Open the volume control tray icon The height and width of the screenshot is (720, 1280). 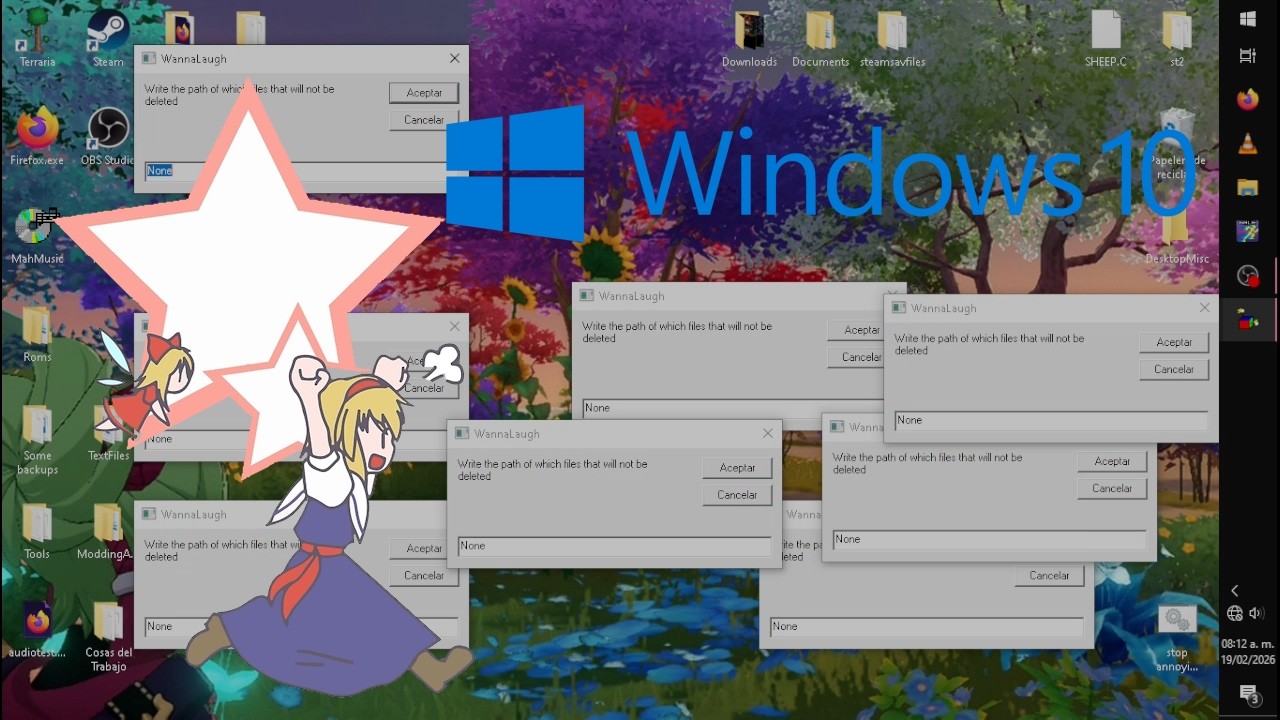pos(1257,613)
